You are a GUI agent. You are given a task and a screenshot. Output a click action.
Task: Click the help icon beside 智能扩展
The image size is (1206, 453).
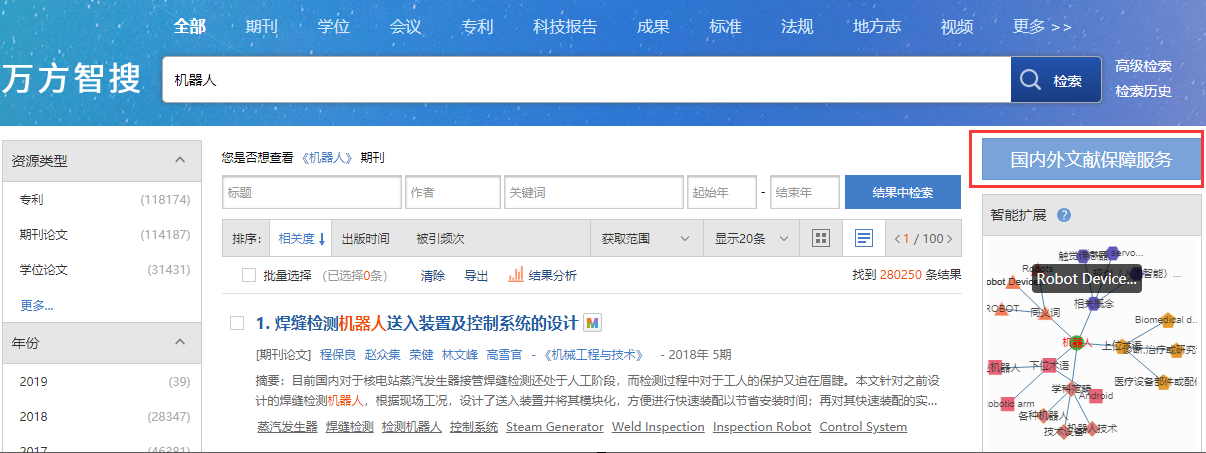tap(1064, 215)
